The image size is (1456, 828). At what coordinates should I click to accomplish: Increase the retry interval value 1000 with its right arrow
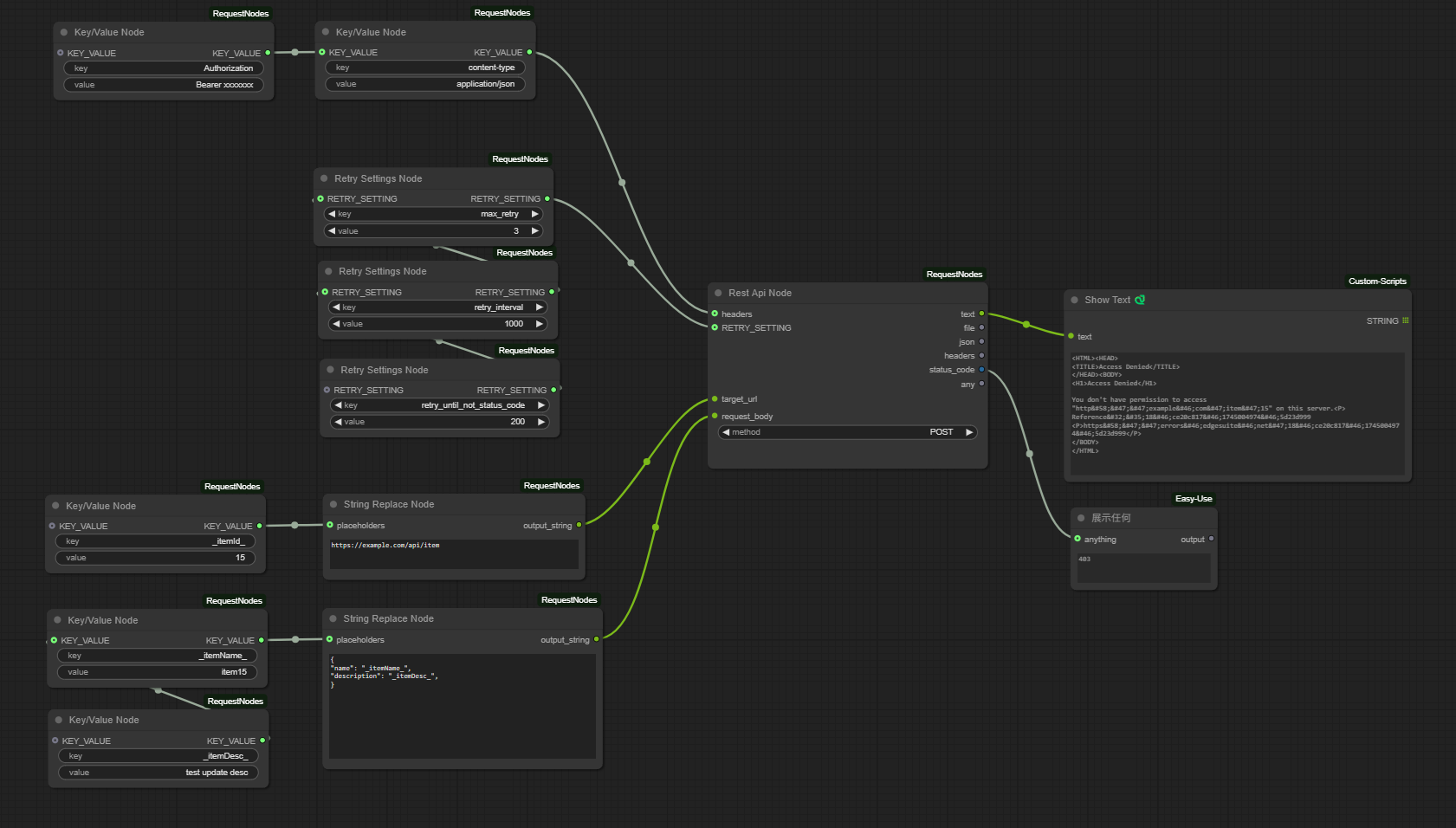[540, 324]
